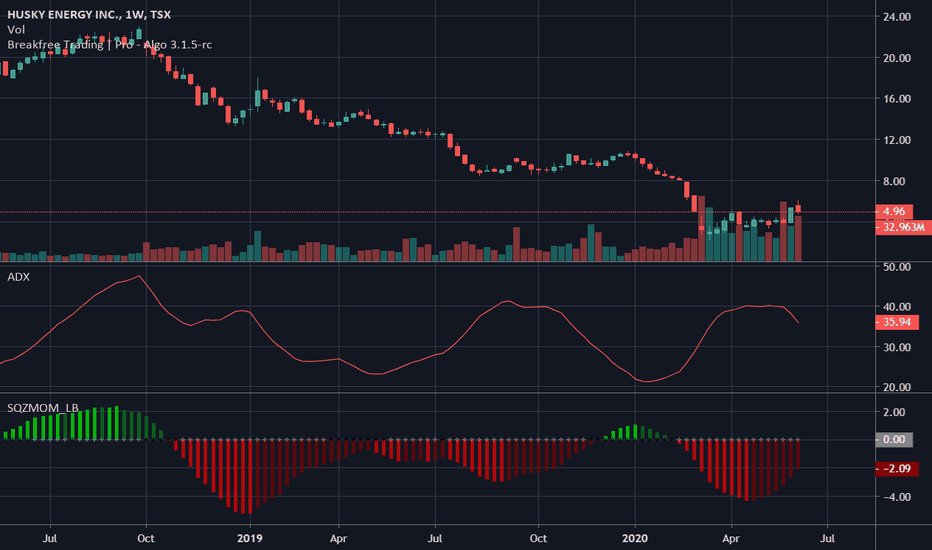
Task: Click 20.00 on the ADX scale
Action: 896,387
